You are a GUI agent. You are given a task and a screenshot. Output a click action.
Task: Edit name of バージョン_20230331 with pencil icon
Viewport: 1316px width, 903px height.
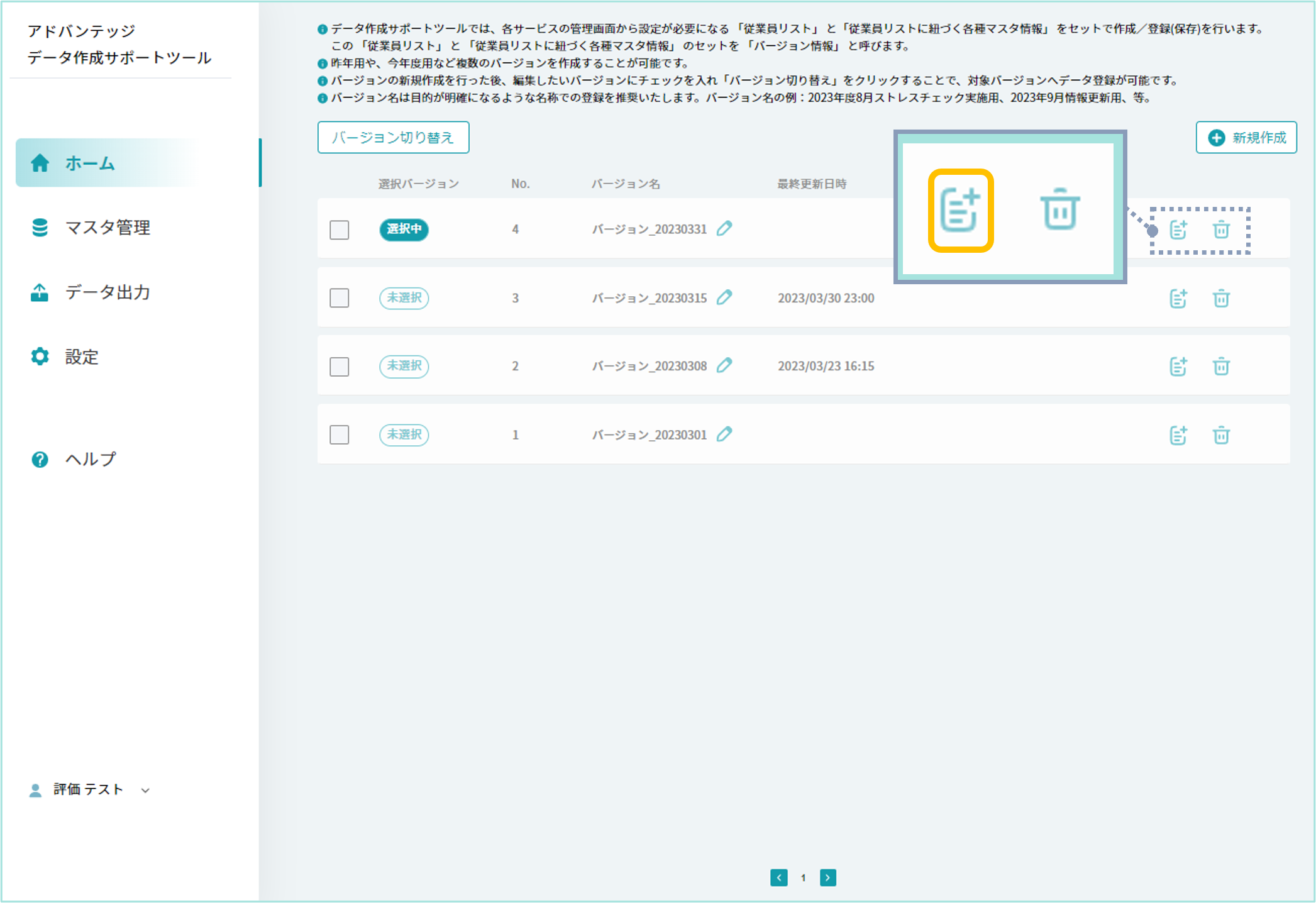pyautogui.click(x=724, y=228)
